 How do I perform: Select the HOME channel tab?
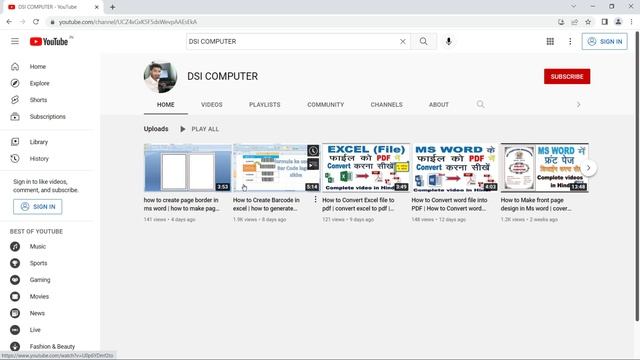166,105
